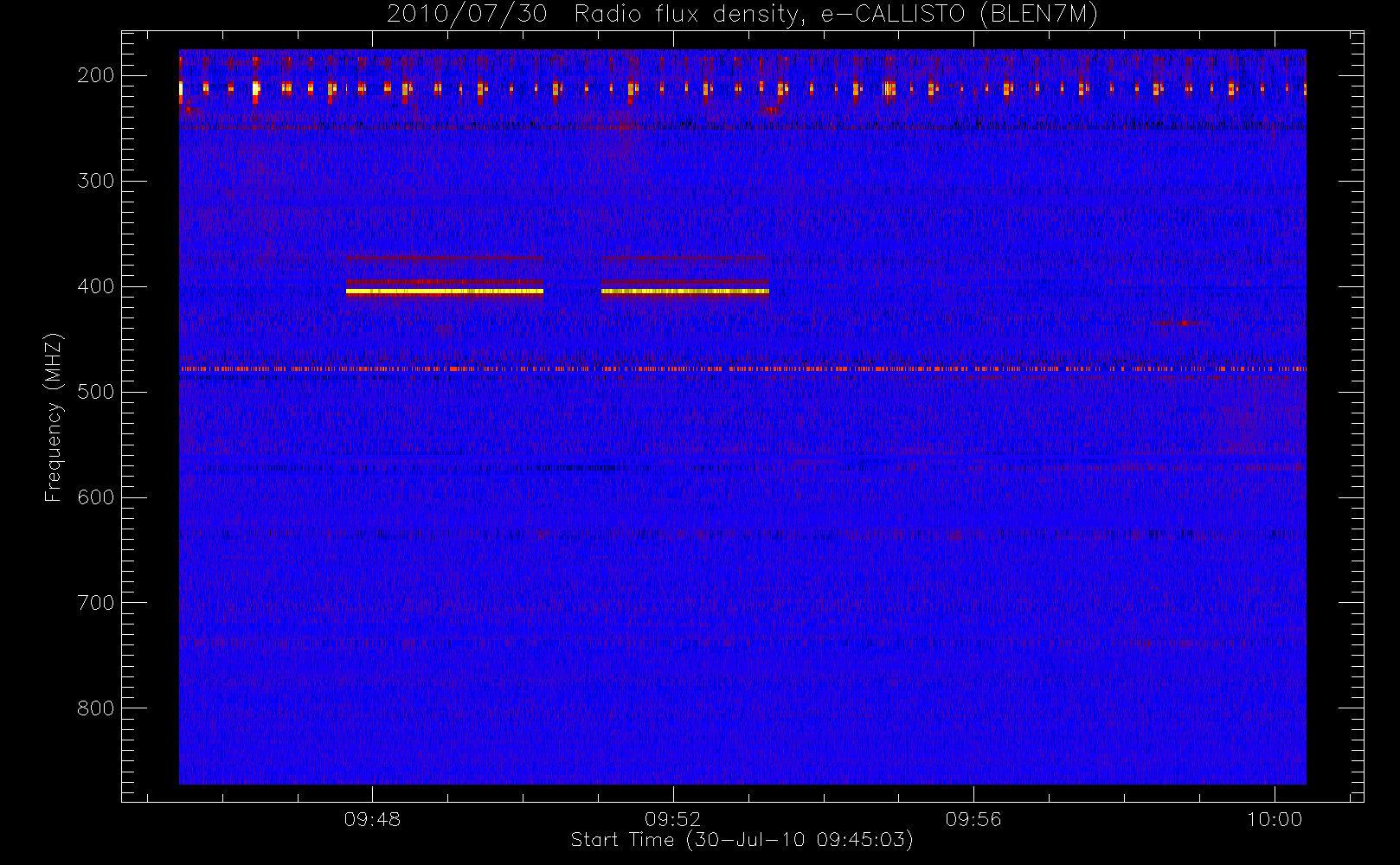This screenshot has height=865, width=1400.
Task: Click the 'Start Time (30-Jul-10 09:45:03)' axis title
Action: pyautogui.click(x=742, y=840)
